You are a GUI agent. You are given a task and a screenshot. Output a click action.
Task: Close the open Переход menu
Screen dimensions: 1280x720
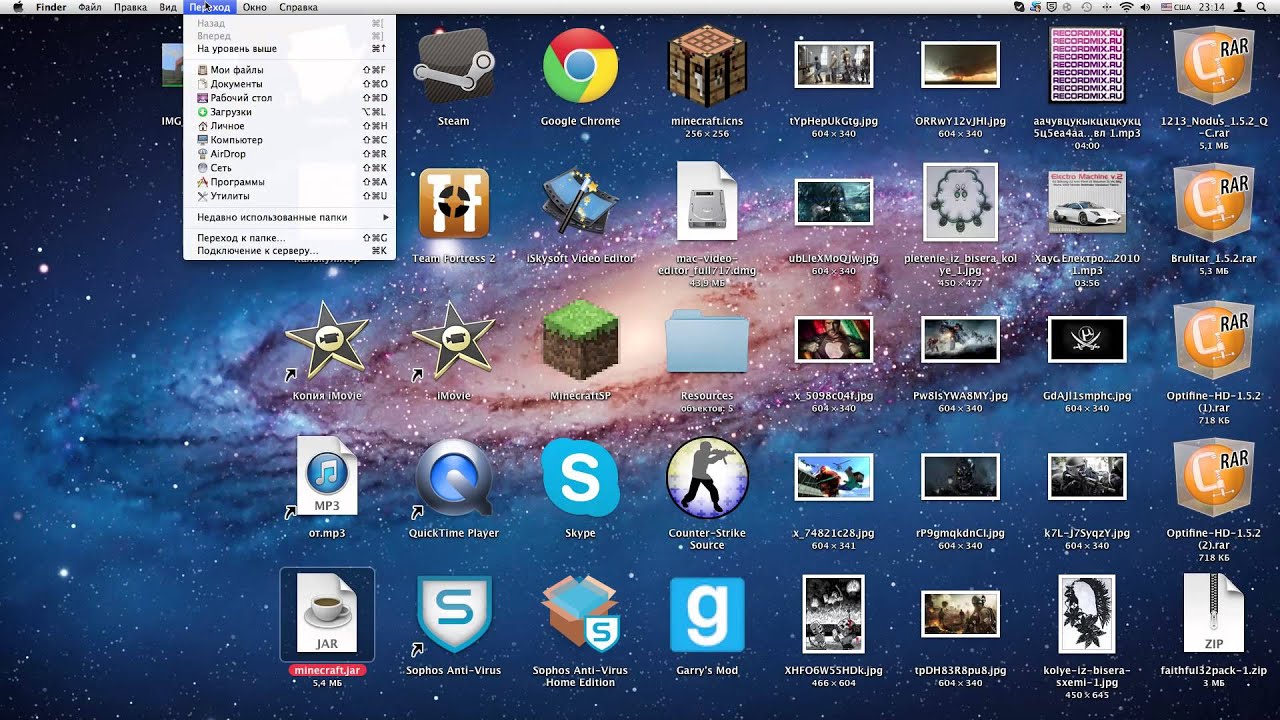[209, 7]
